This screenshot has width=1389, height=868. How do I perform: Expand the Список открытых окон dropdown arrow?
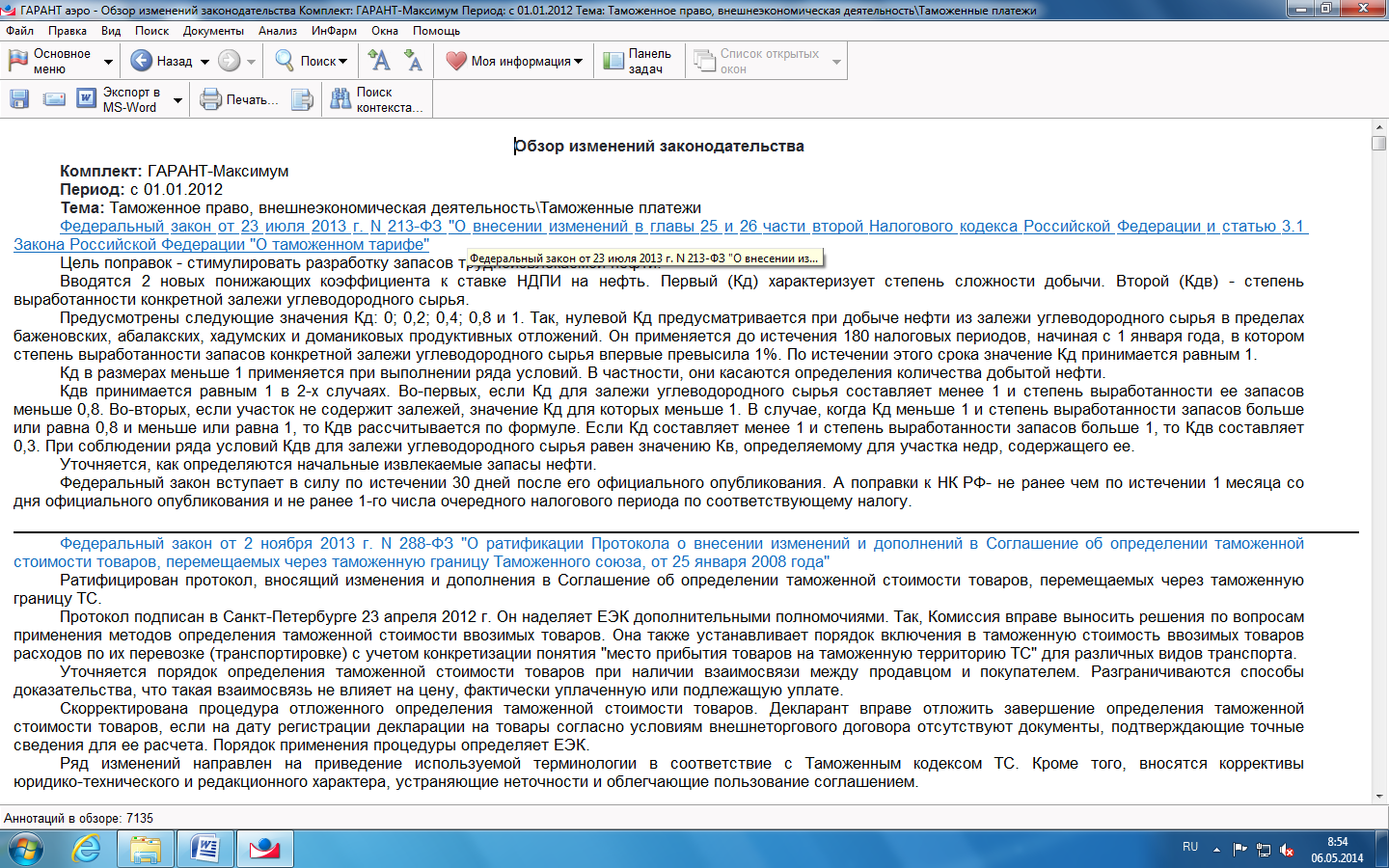click(836, 62)
